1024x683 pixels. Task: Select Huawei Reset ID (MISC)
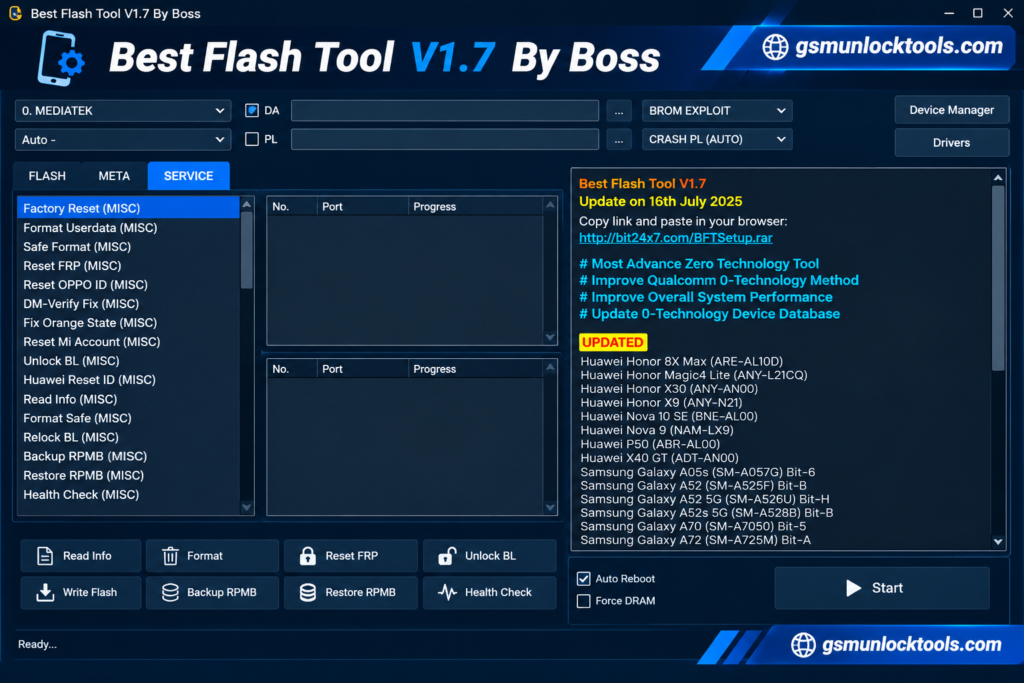(x=128, y=379)
